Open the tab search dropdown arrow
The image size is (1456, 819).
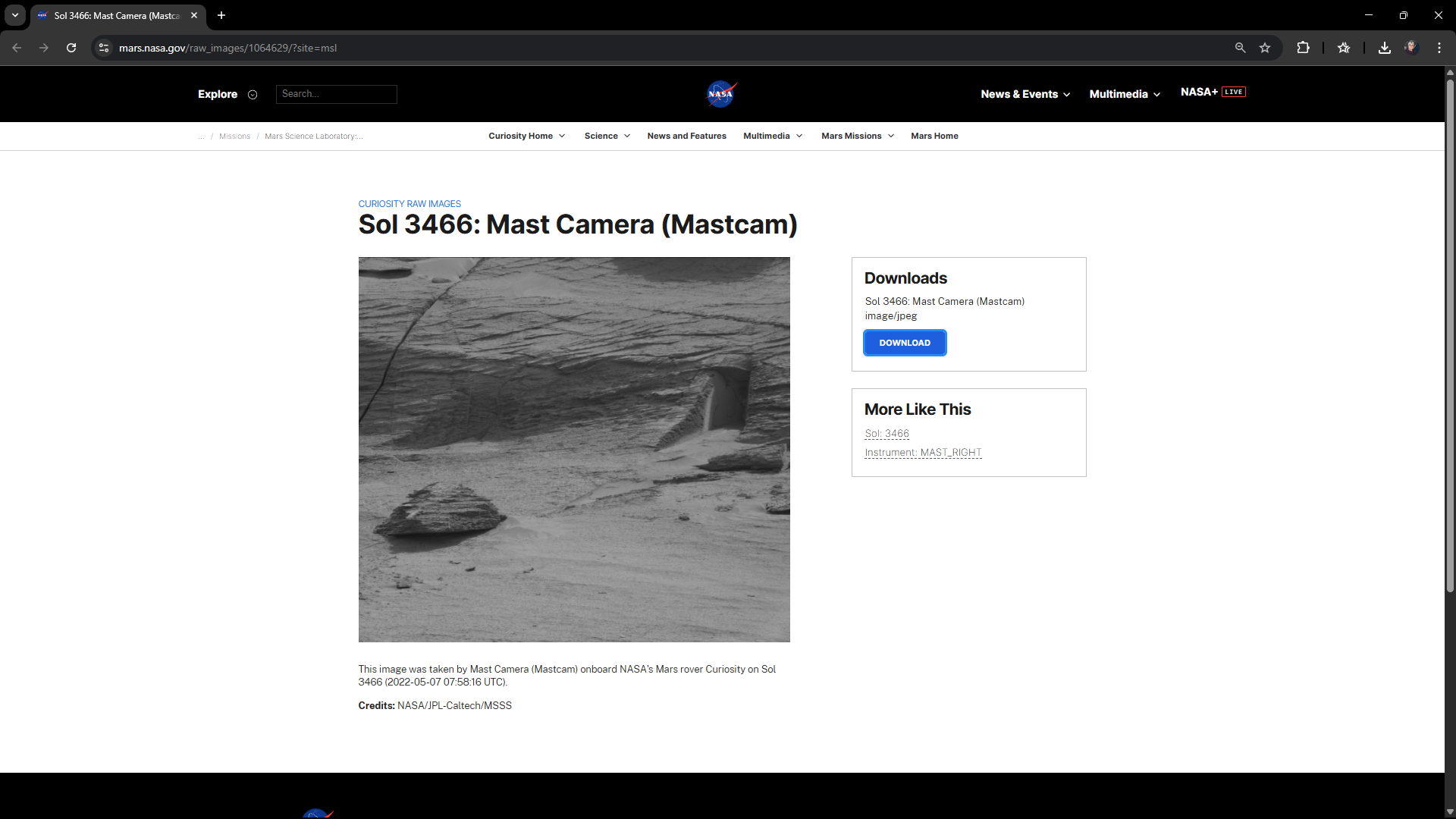pyautogui.click(x=15, y=15)
